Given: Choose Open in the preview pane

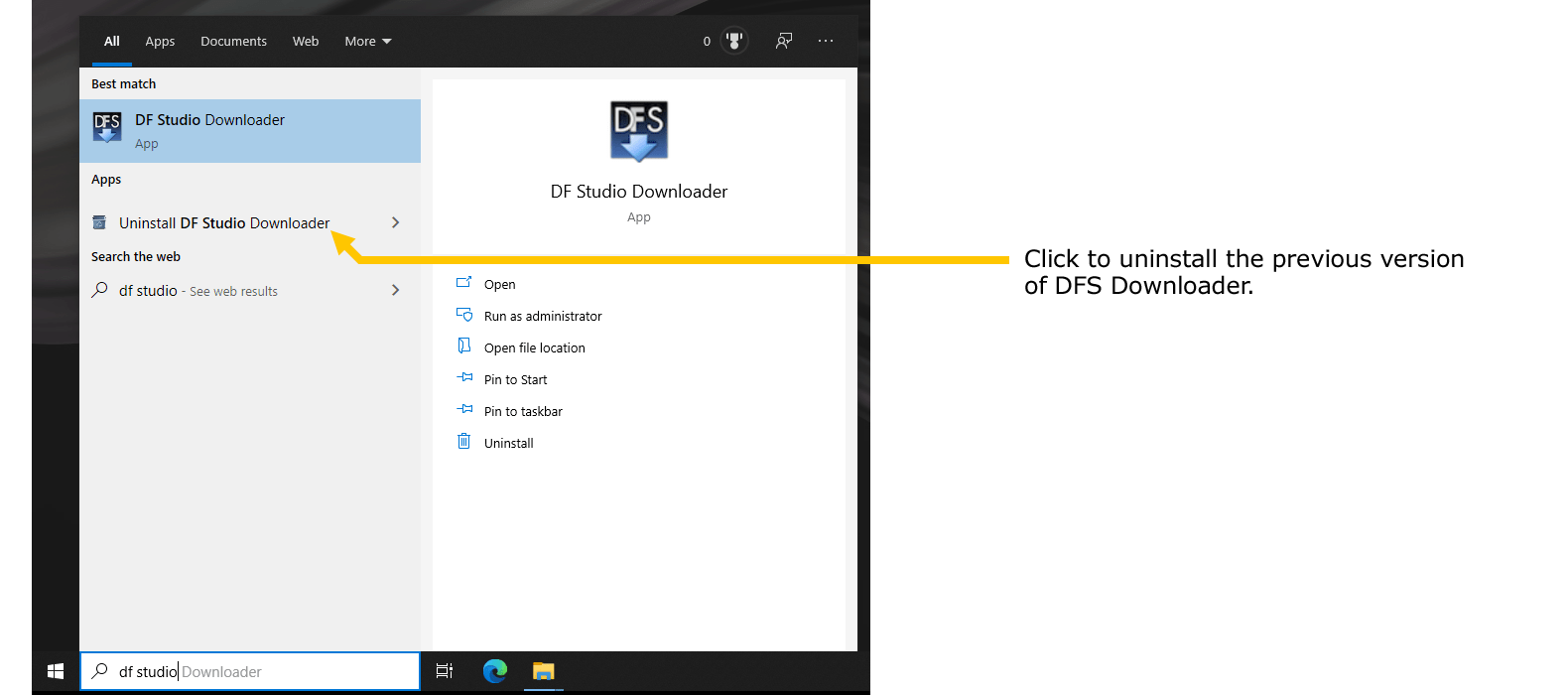Looking at the screenshot, I should point(499,284).
